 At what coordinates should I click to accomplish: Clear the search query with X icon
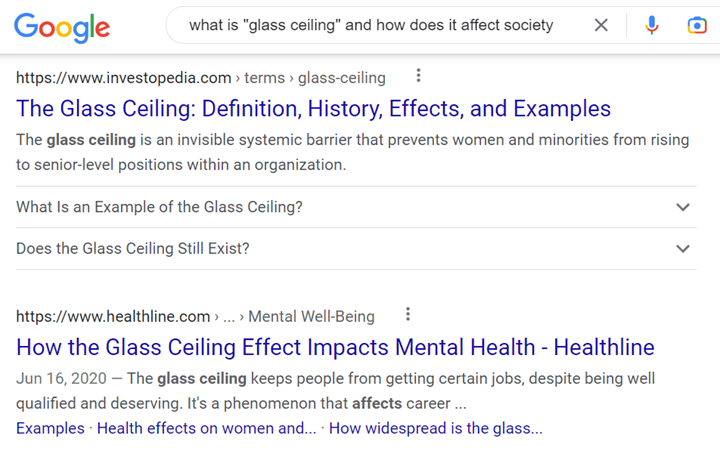(601, 25)
